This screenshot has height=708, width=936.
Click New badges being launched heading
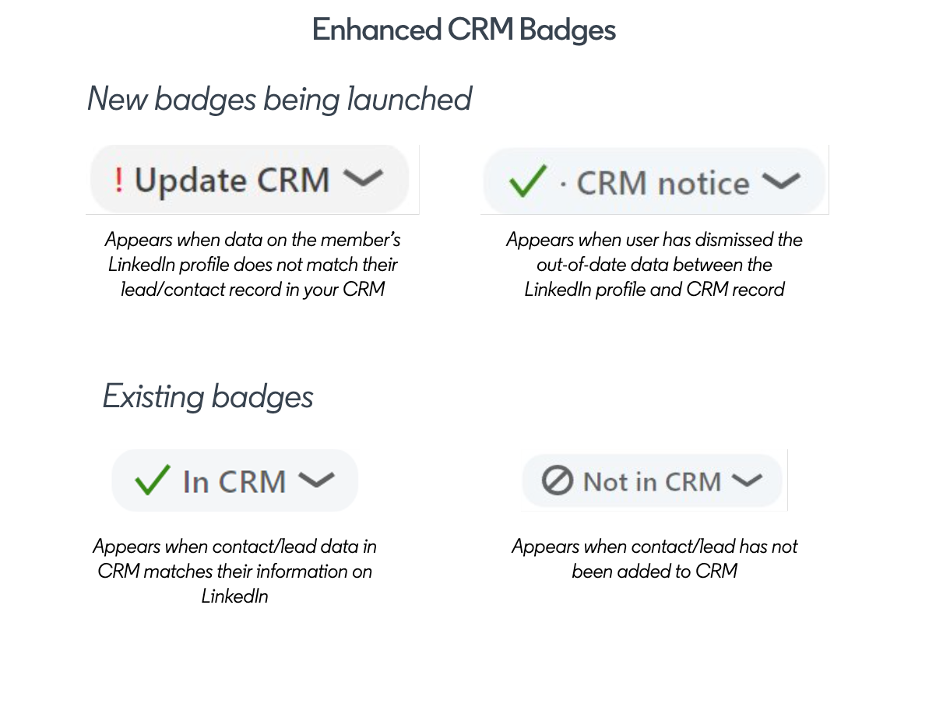coord(279,99)
